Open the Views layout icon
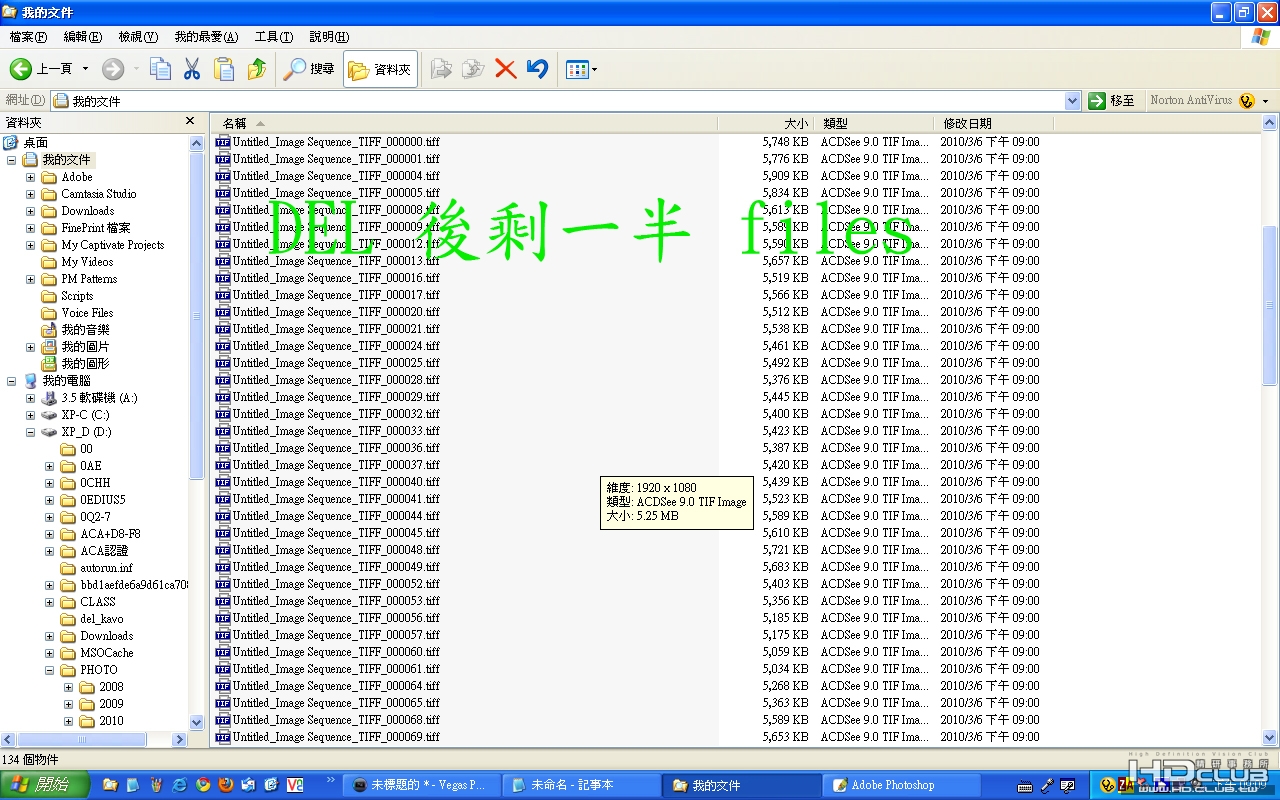This screenshot has height=800, width=1280. (581, 69)
